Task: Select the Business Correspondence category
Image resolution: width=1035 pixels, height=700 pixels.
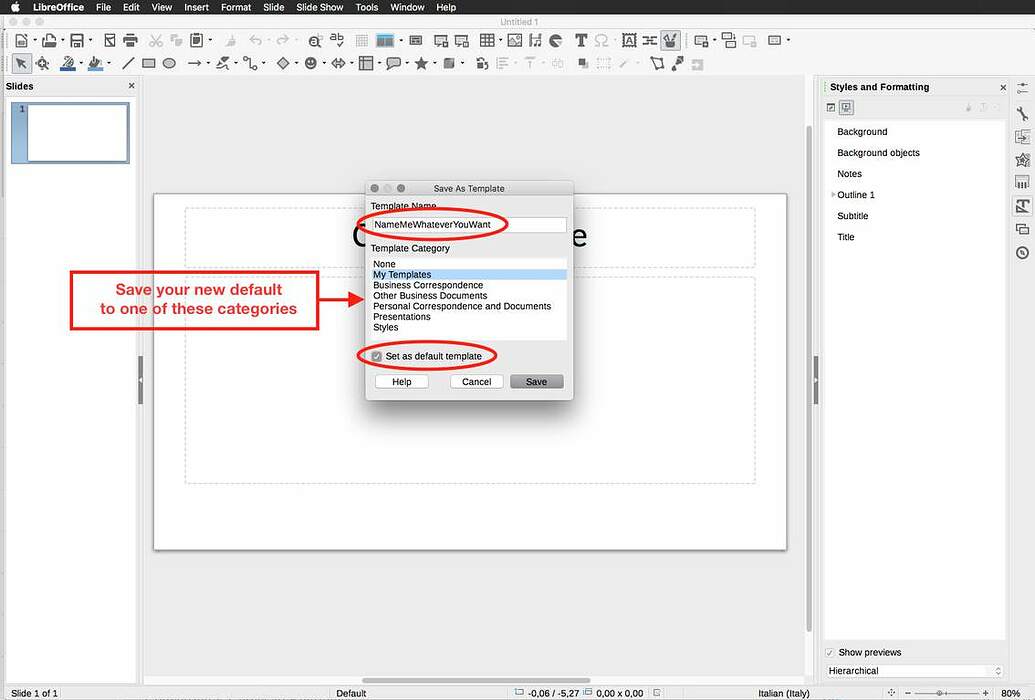Action: click(x=469, y=285)
